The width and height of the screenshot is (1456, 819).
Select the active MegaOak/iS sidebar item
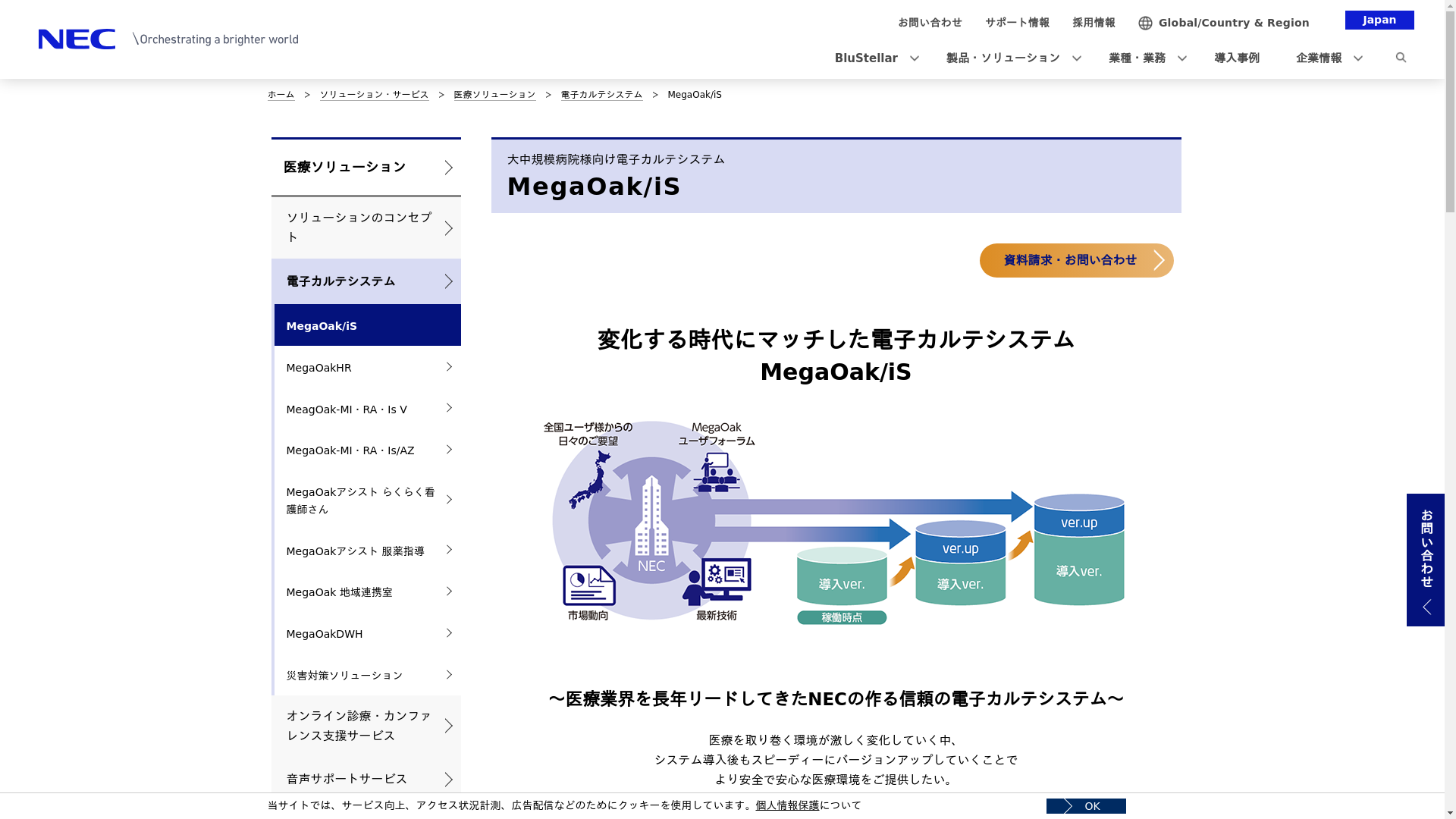pos(368,325)
